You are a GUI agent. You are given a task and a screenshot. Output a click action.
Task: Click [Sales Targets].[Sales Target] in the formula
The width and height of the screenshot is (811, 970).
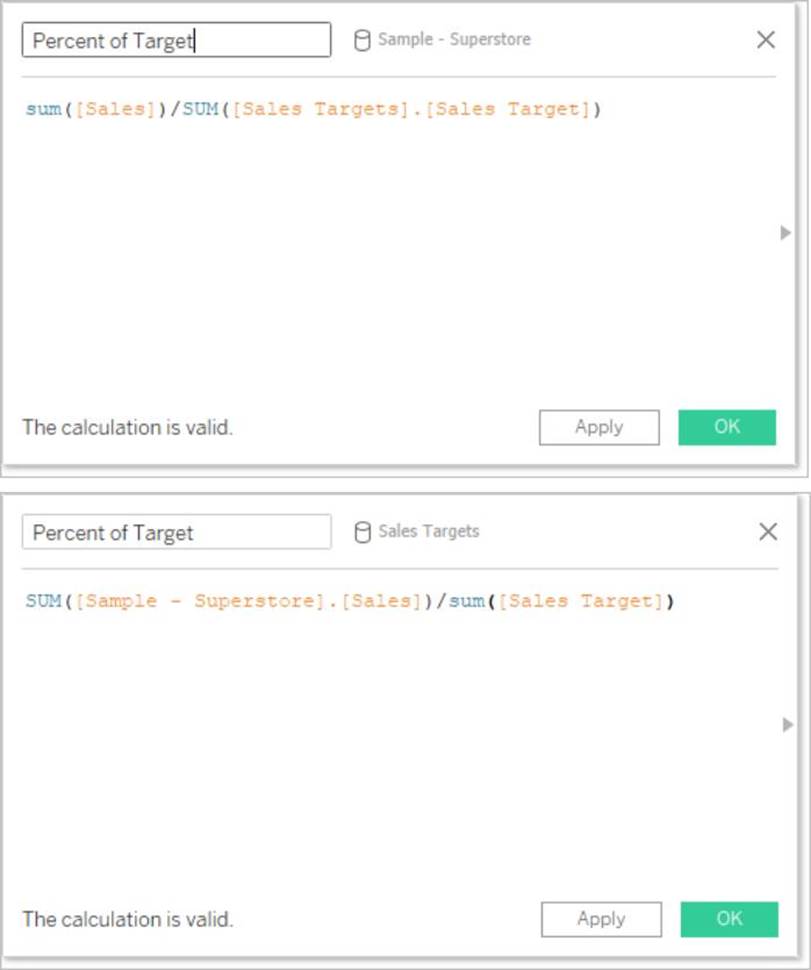coord(410,110)
